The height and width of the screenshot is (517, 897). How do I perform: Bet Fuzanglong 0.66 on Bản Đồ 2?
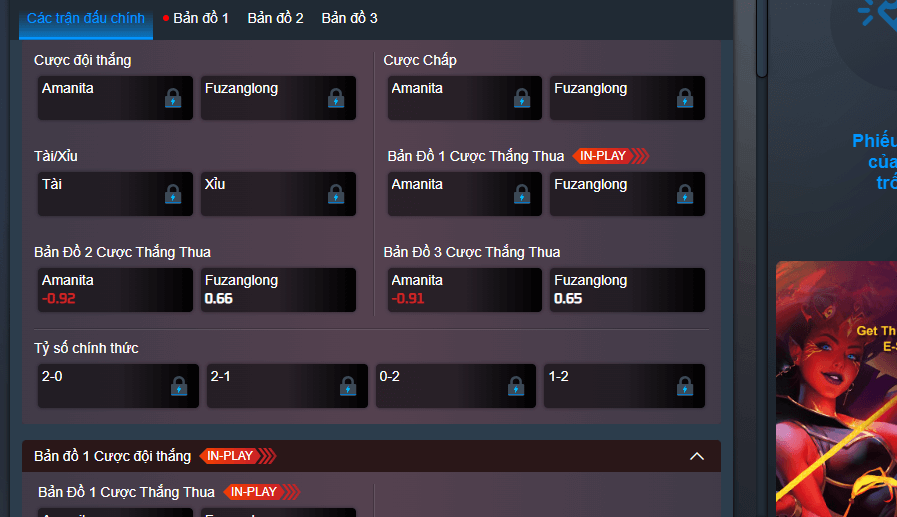[x=278, y=289]
